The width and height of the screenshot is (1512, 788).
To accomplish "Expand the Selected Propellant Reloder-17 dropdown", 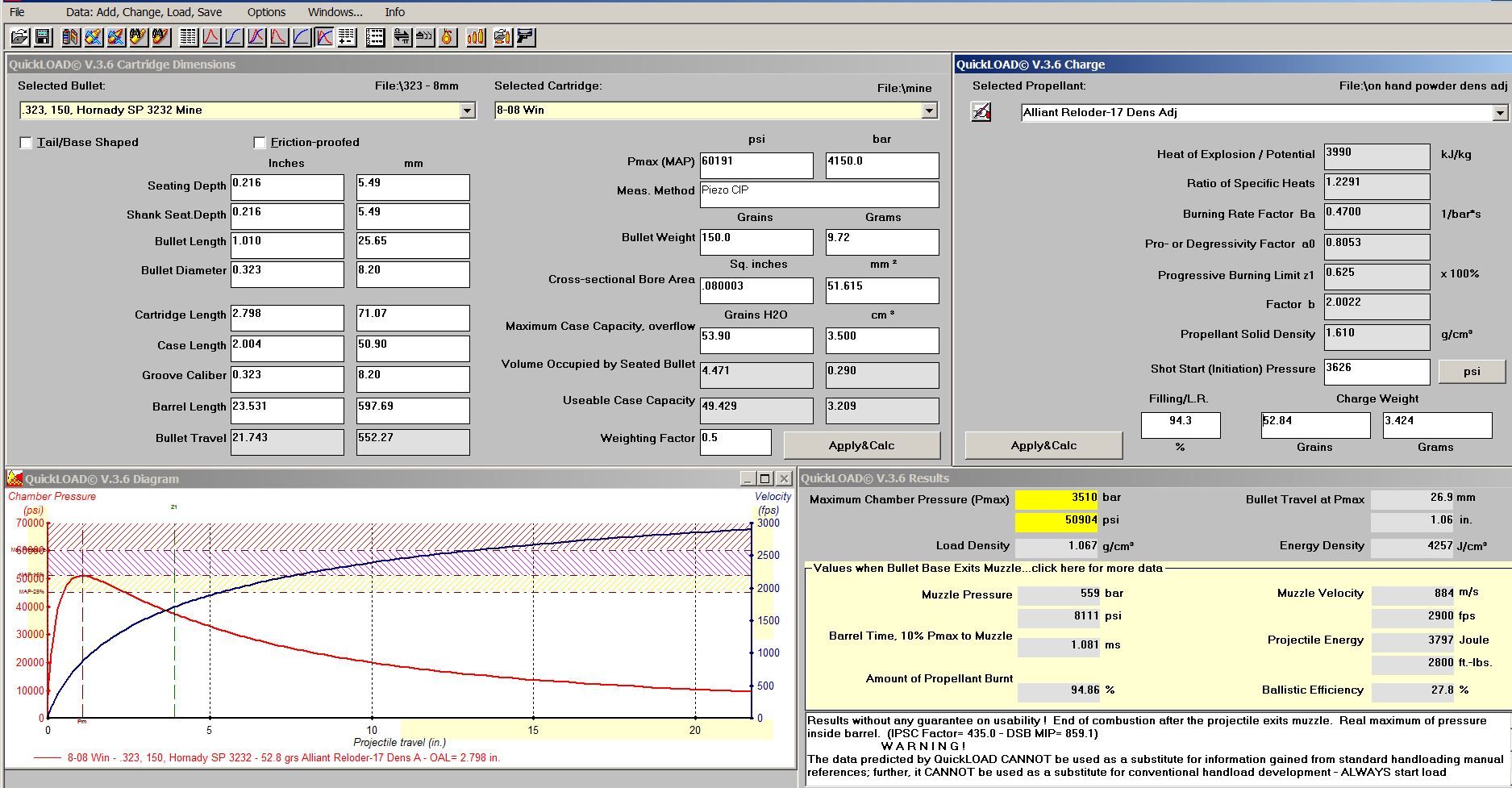I will (1499, 113).
